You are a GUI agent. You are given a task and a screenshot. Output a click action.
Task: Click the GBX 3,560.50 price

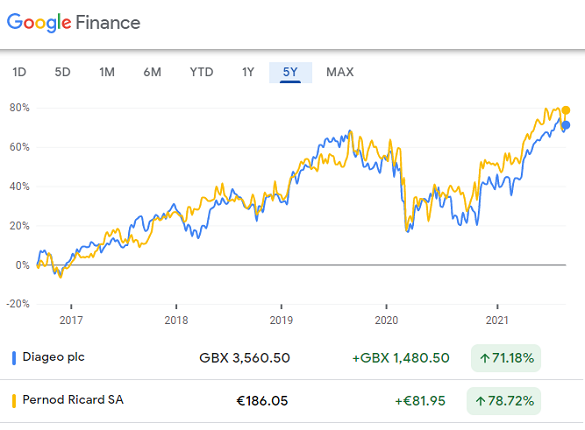point(245,358)
